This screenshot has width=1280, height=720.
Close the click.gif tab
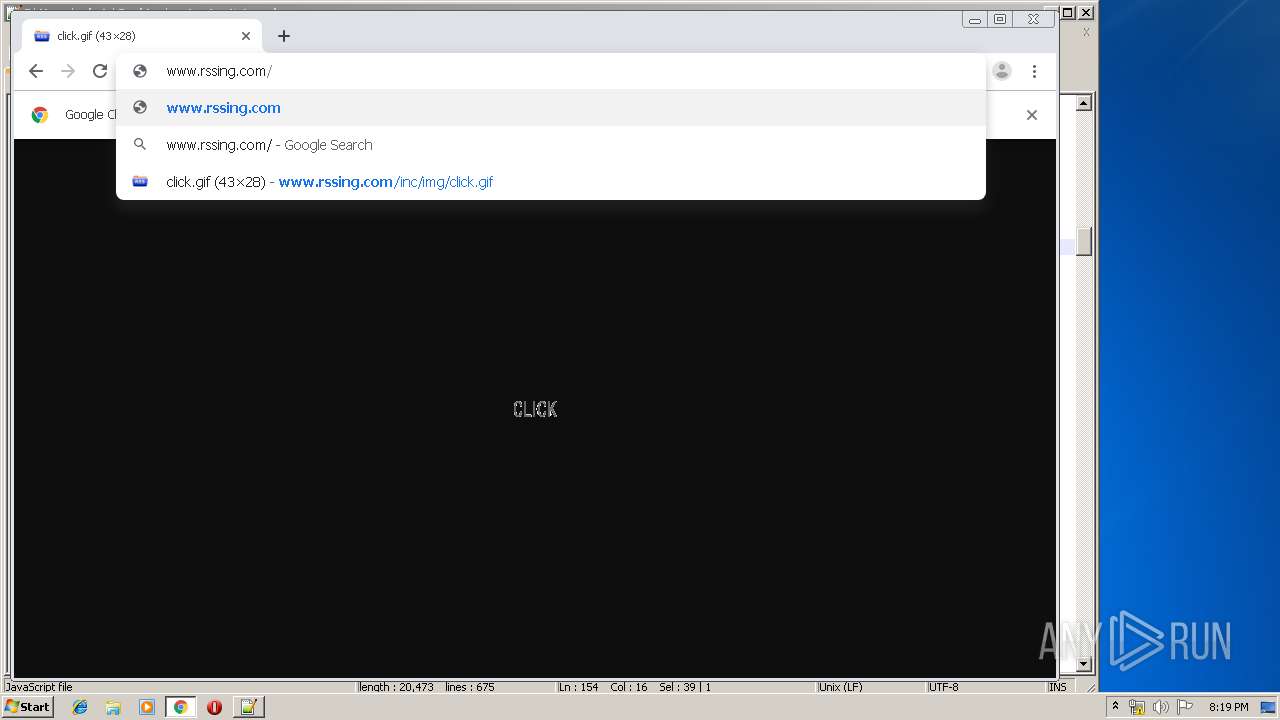click(x=246, y=36)
